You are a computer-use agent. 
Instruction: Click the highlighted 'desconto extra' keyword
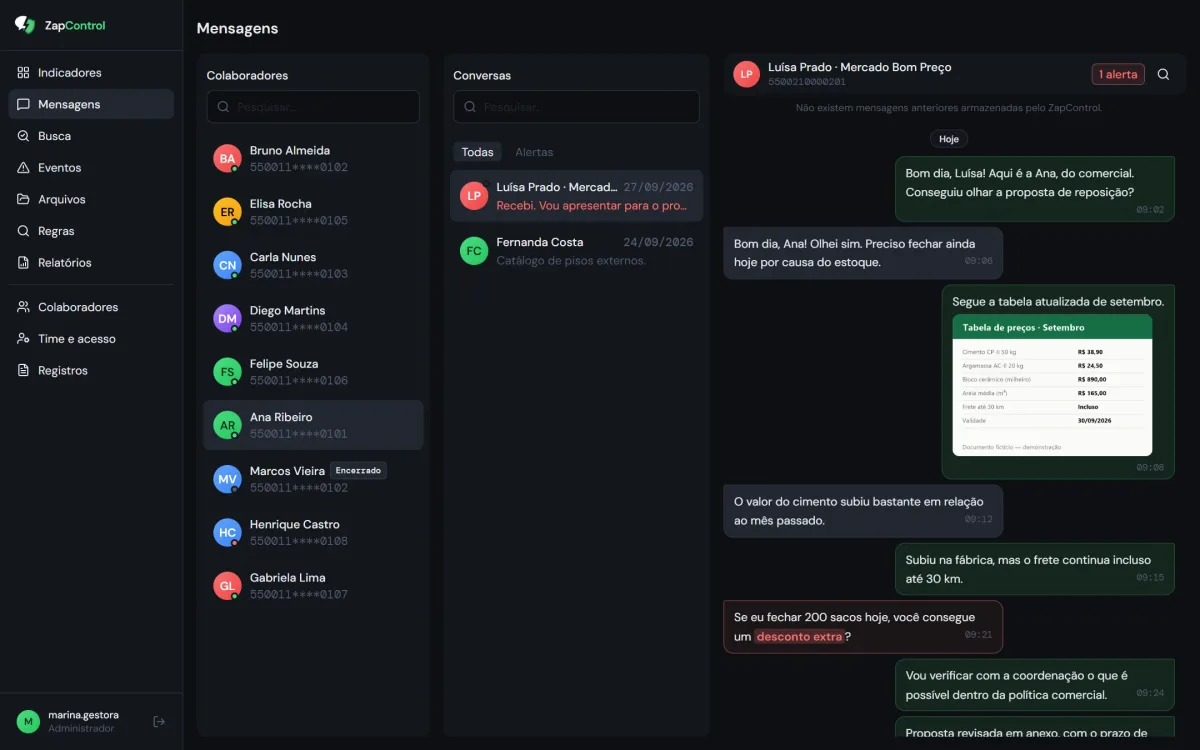(799, 637)
